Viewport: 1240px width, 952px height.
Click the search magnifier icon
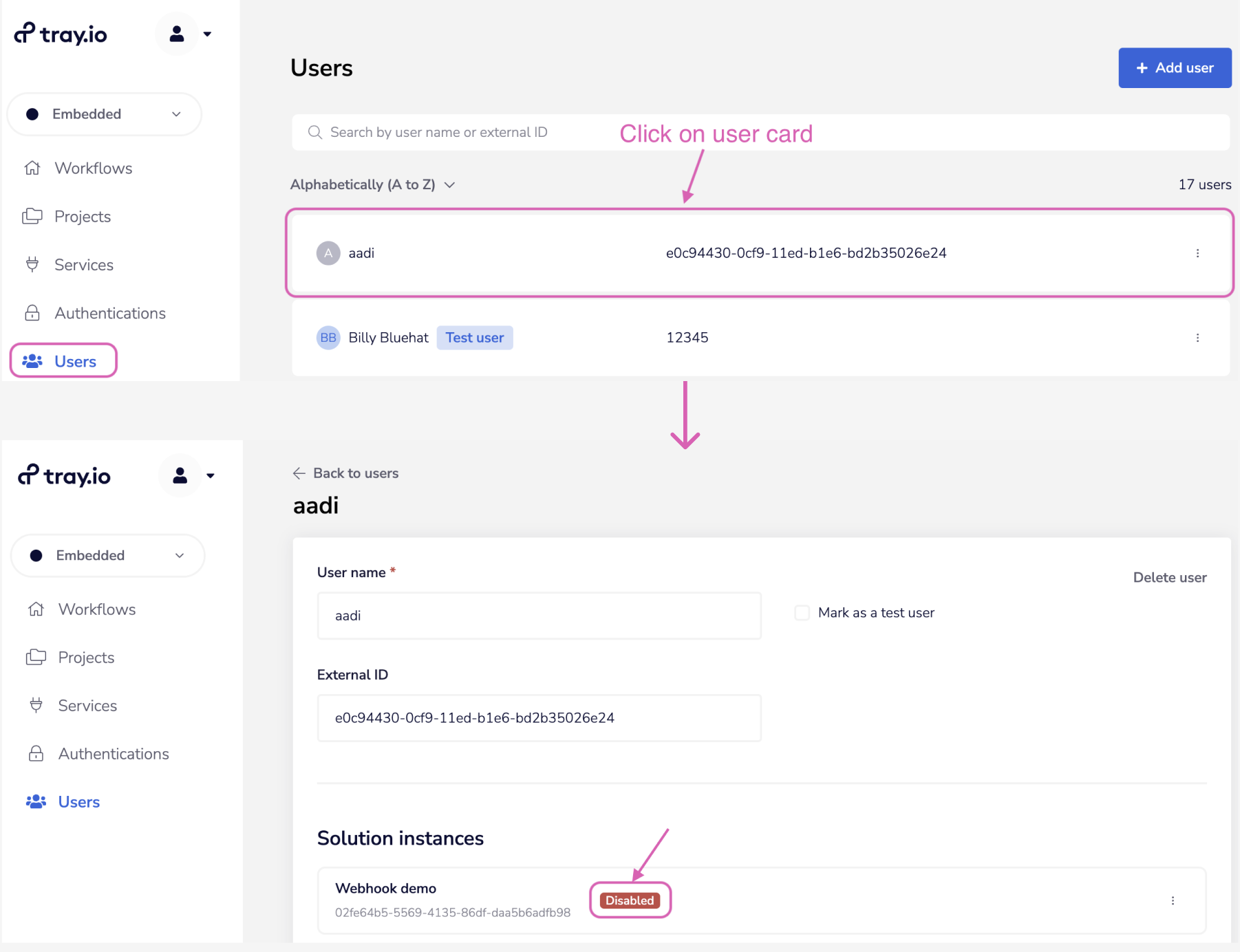(315, 132)
